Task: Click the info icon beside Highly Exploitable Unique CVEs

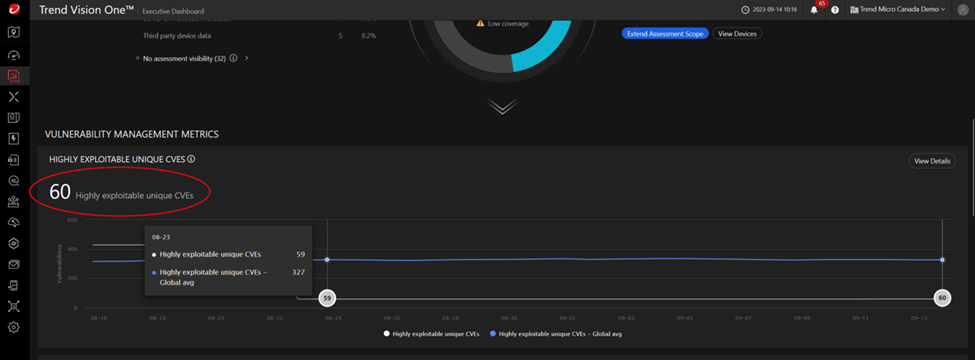Action: [x=191, y=159]
